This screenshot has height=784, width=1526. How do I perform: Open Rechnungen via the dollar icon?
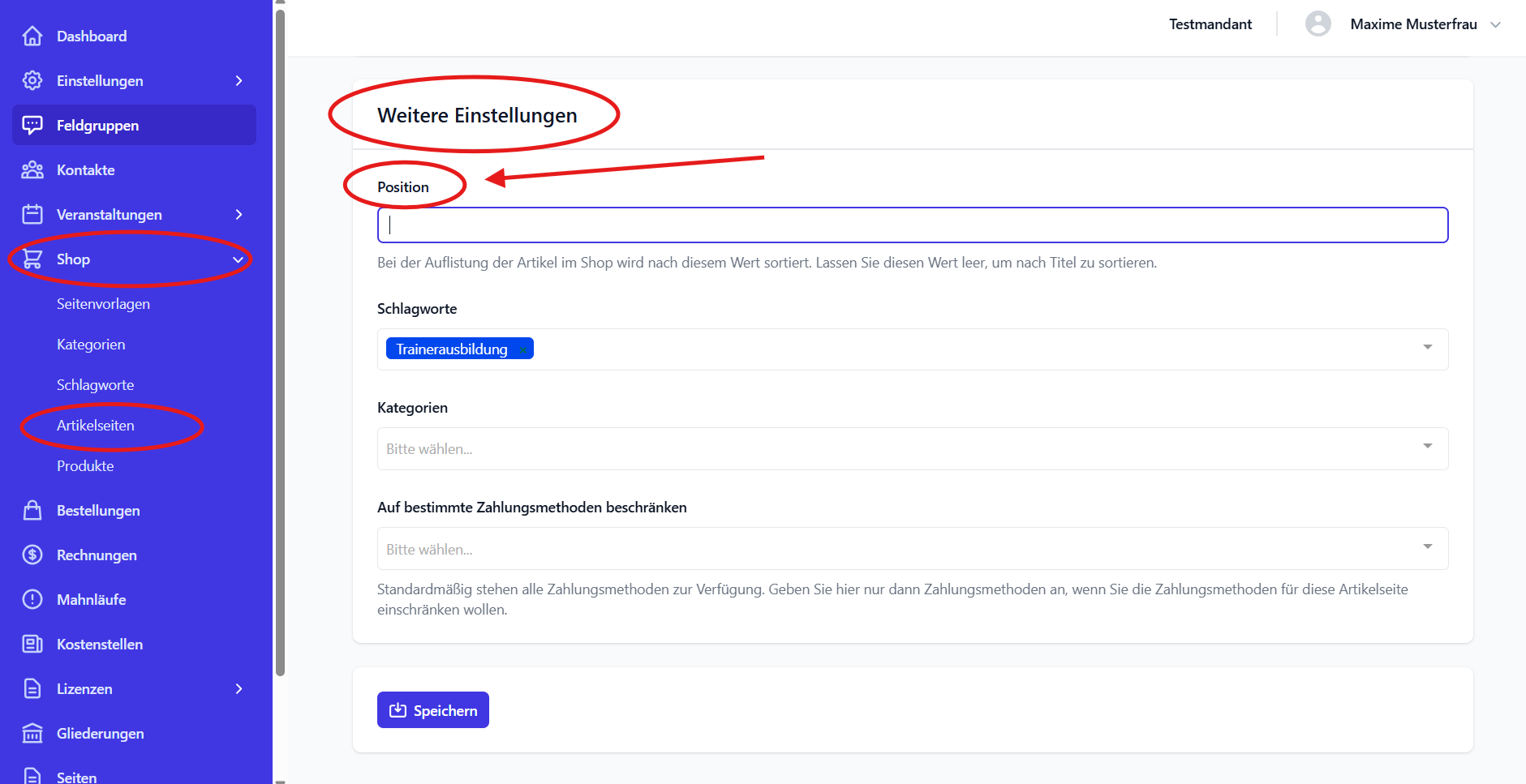[x=32, y=555]
